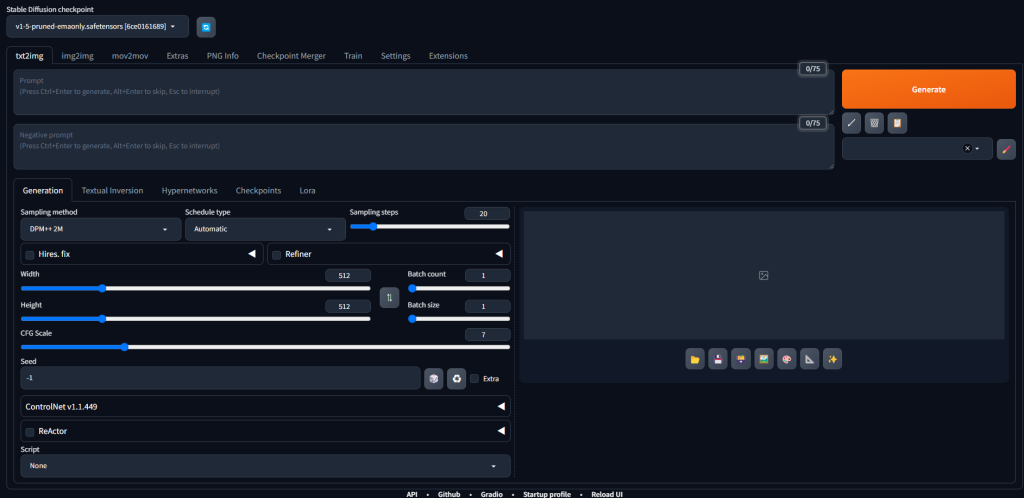Screen dimensions: 1024x498
Task: Toggle the Refiner checkbox
Action: (x=276, y=255)
